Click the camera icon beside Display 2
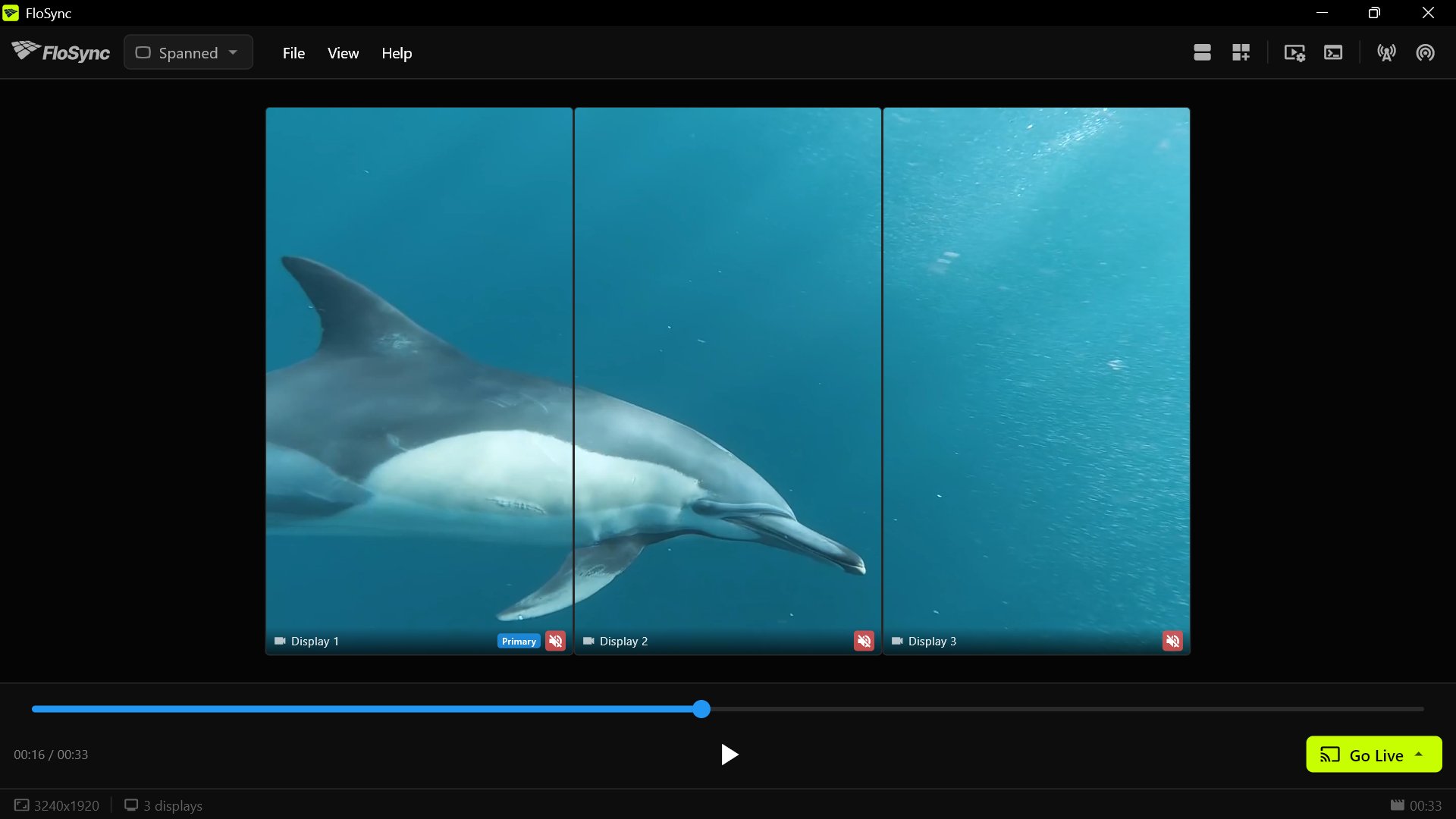Viewport: 1456px width, 819px height. click(588, 641)
